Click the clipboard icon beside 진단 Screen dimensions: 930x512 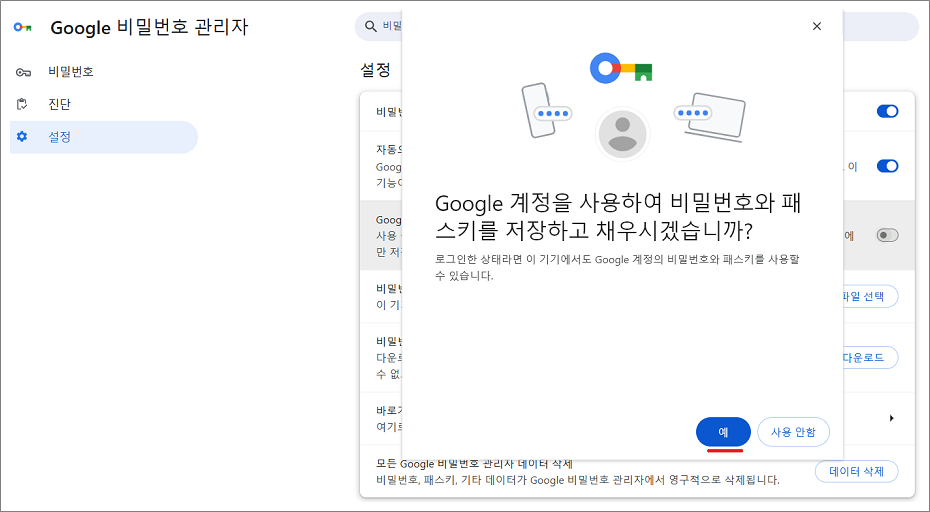click(x=22, y=104)
